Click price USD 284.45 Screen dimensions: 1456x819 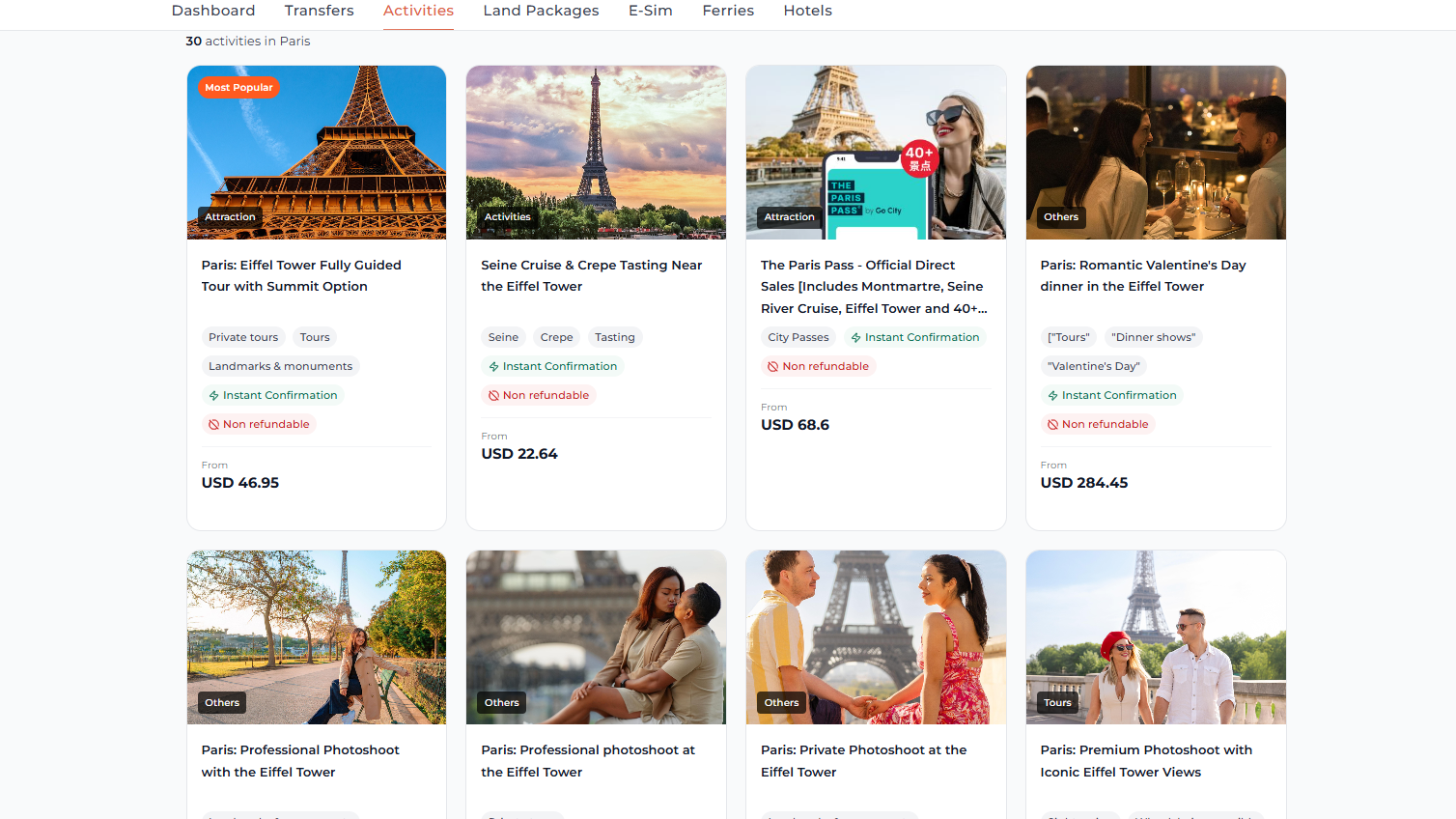pos(1084,483)
